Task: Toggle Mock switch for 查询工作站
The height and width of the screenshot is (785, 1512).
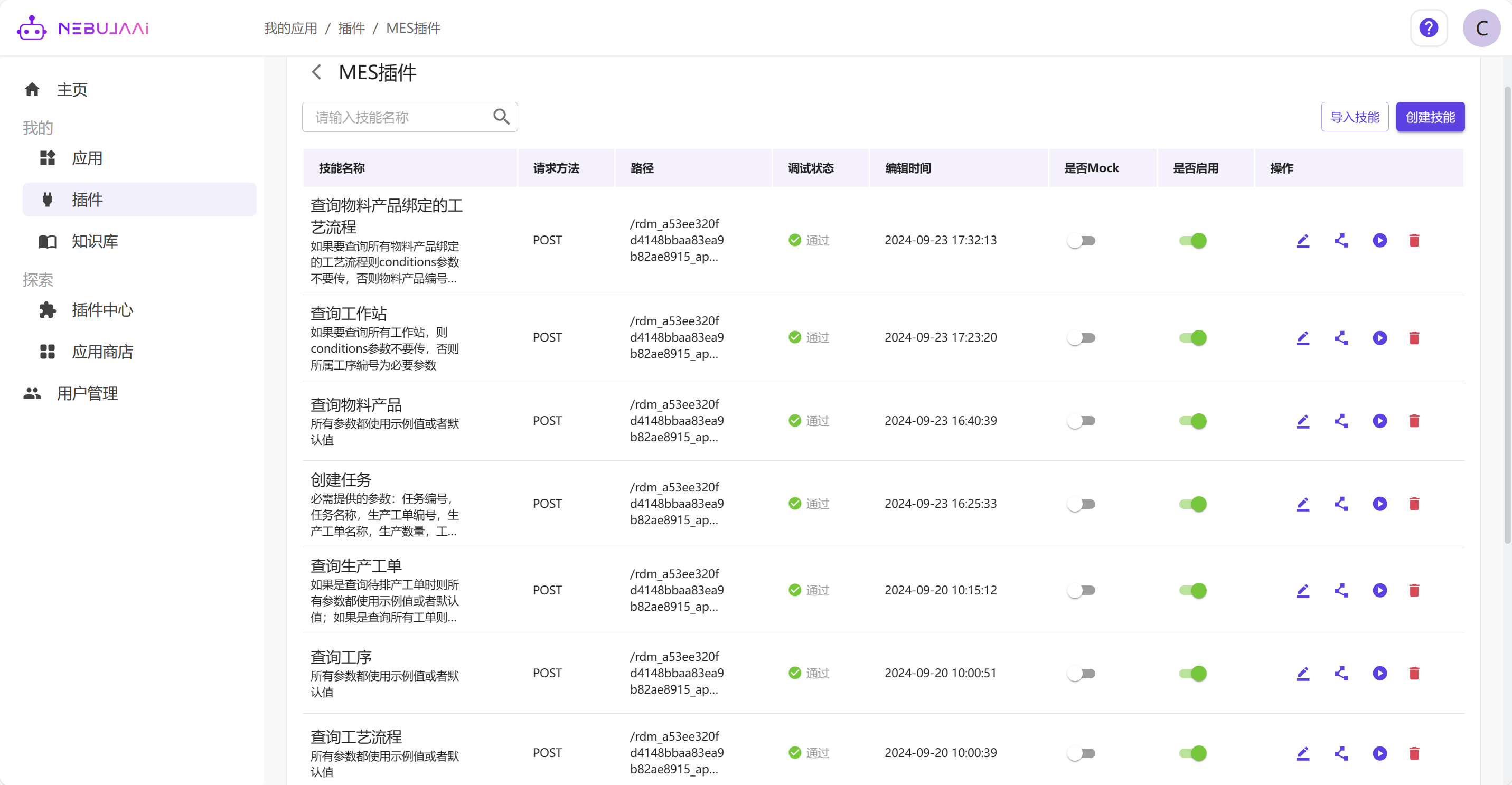Action: pos(1081,338)
